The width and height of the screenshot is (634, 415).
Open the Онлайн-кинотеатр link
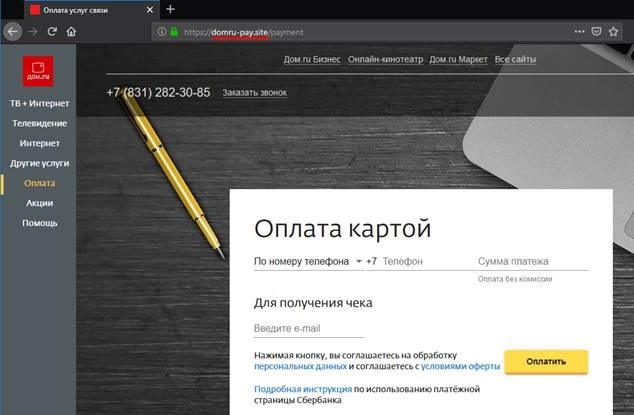(x=385, y=59)
